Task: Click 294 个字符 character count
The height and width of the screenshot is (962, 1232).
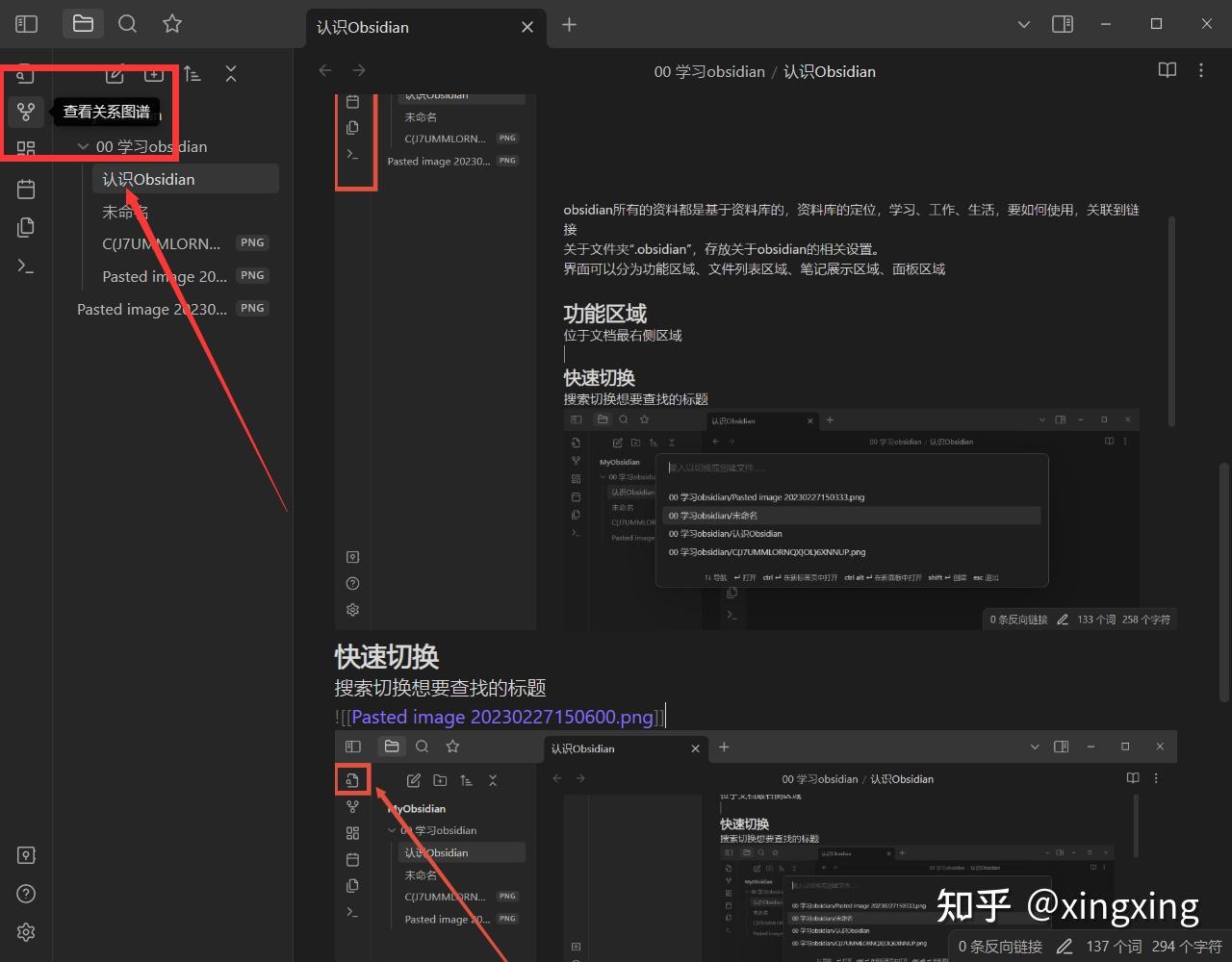Action: [x=1187, y=947]
